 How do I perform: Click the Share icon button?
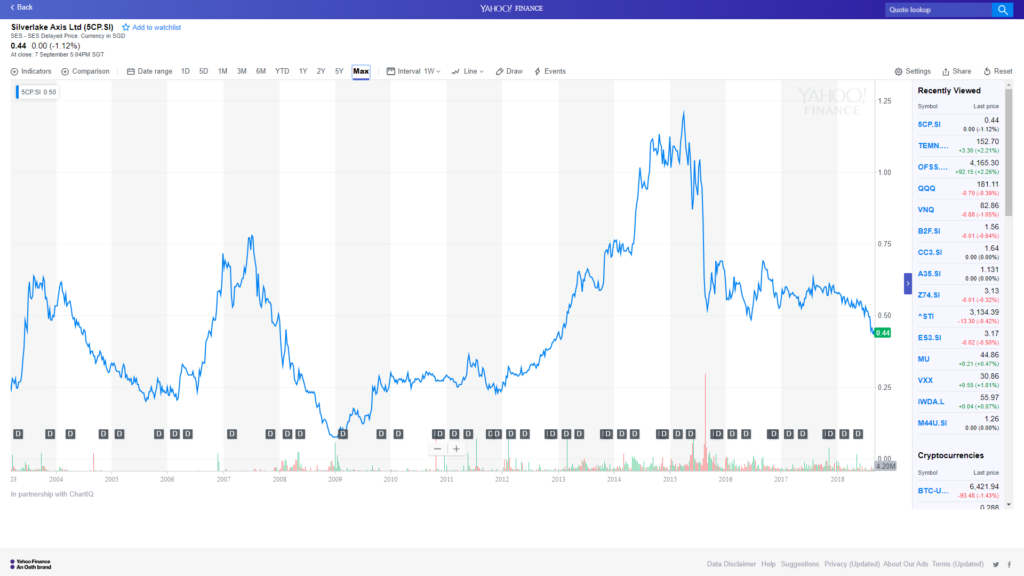956,71
